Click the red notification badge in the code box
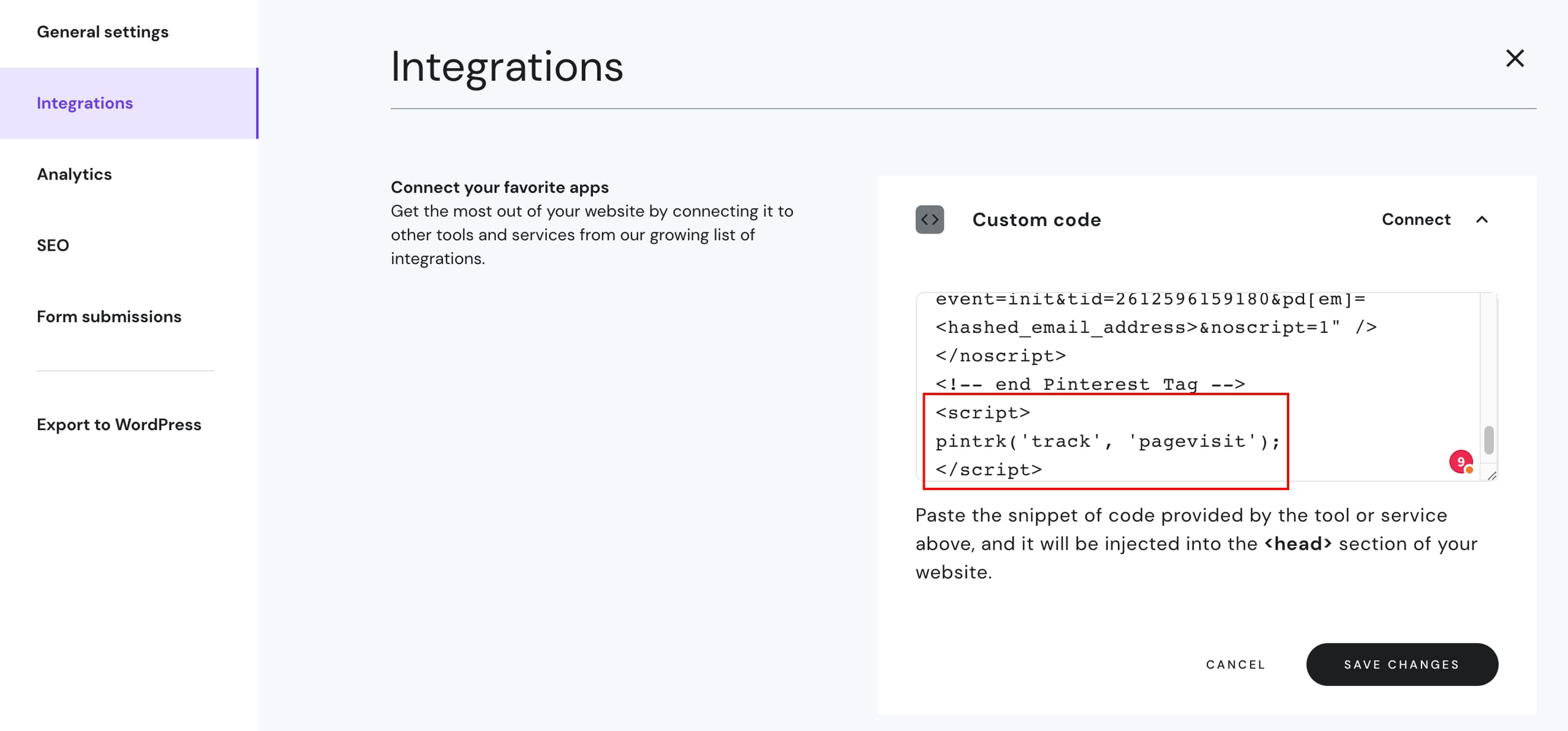This screenshot has width=1568, height=731. tap(1461, 461)
